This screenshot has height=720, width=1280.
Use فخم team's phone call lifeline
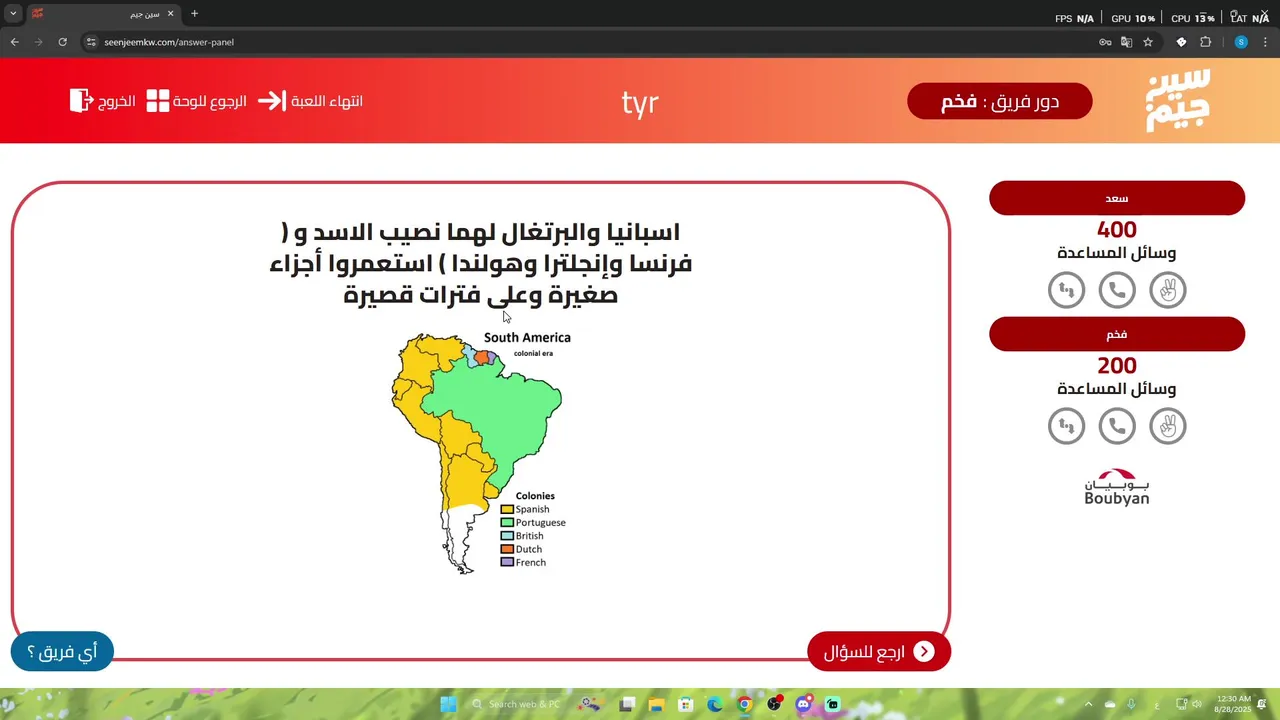click(1117, 426)
